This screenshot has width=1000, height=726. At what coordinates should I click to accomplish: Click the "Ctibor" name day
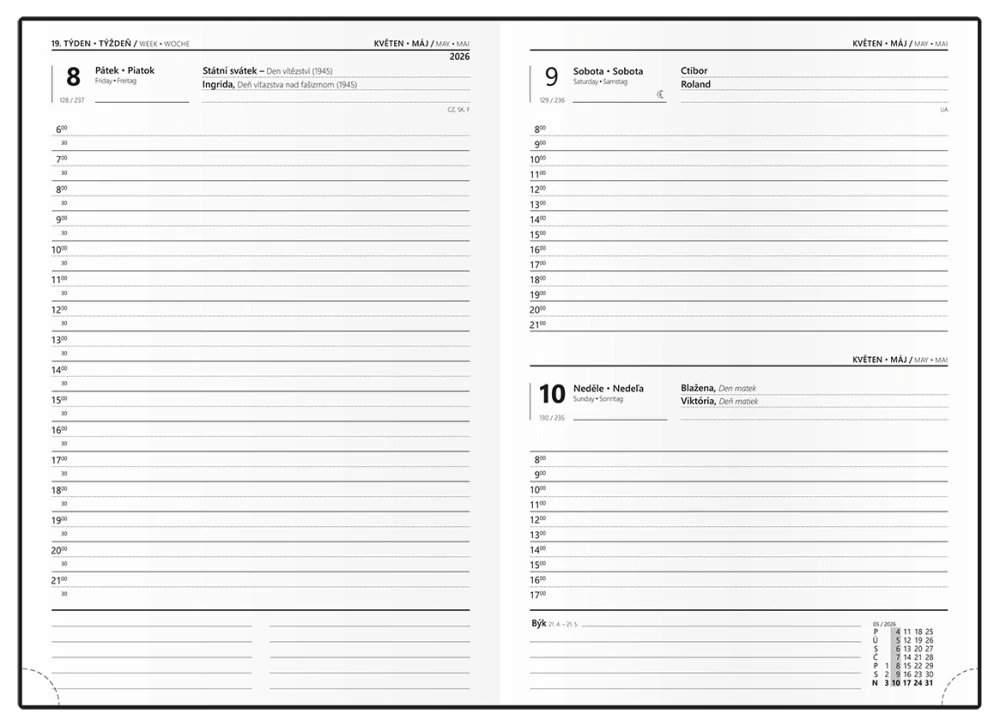point(694,71)
